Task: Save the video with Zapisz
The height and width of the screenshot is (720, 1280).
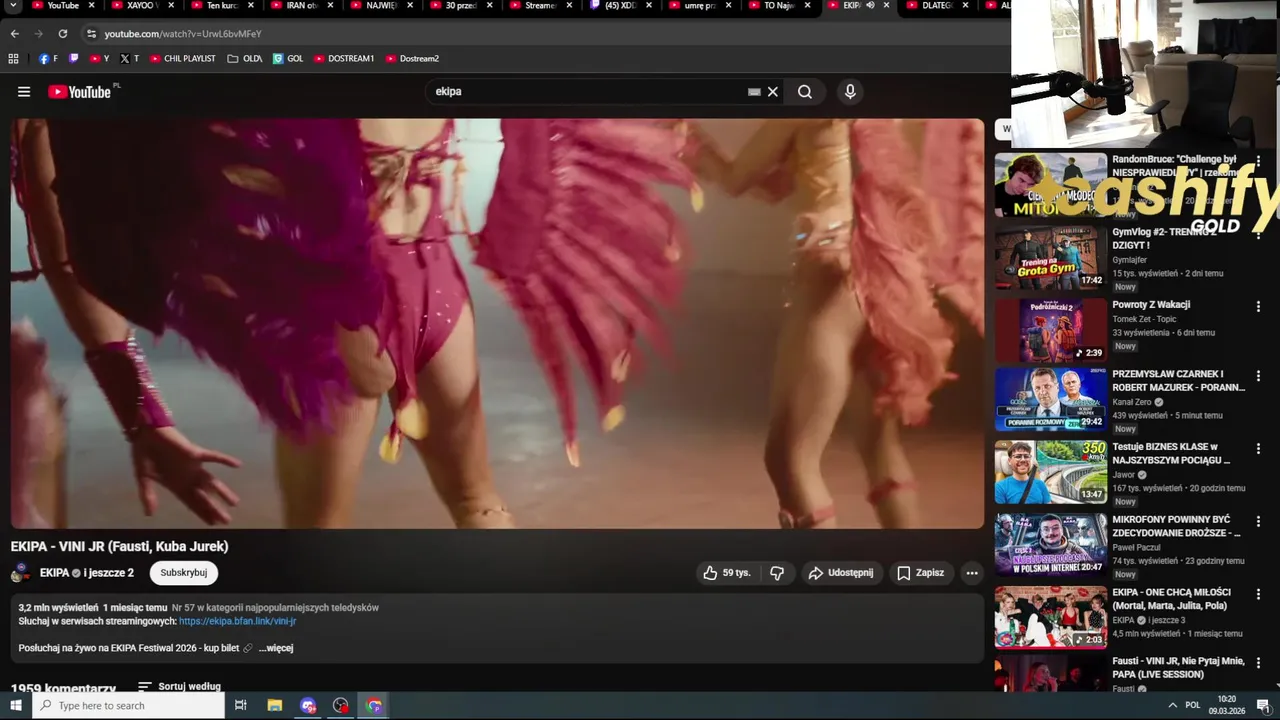Action: coord(920,573)
